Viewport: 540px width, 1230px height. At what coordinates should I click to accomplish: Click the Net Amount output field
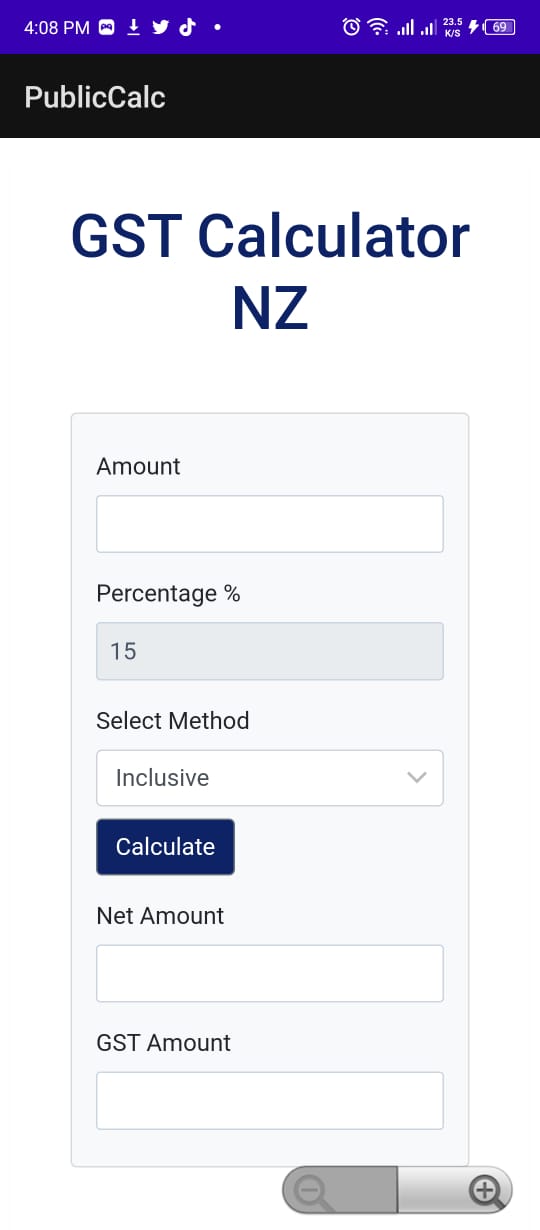pos(270,973)
